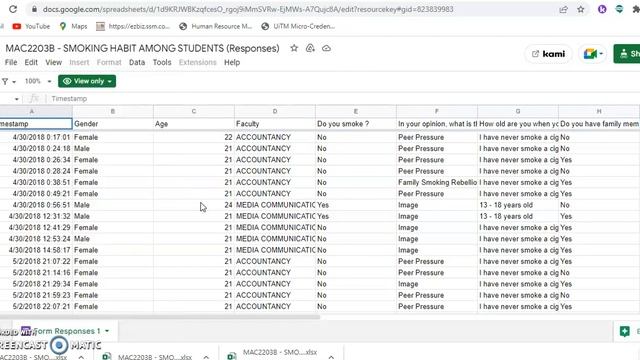Expand options for third downloaded xlsx file
This screenshot has width=640, height=360.
pyautogui.click(x=331, y=357)
